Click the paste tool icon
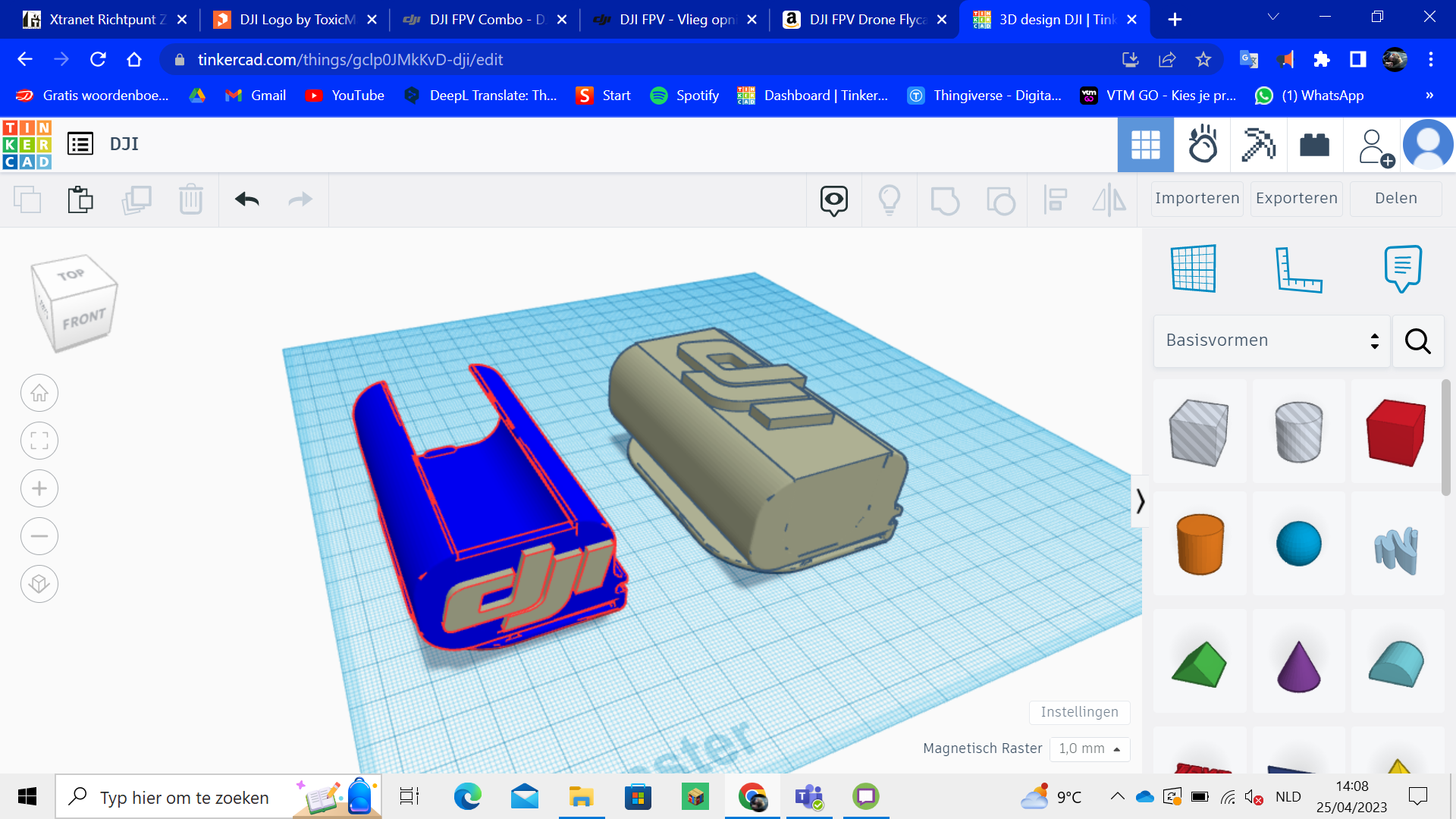 coord(80,199)
